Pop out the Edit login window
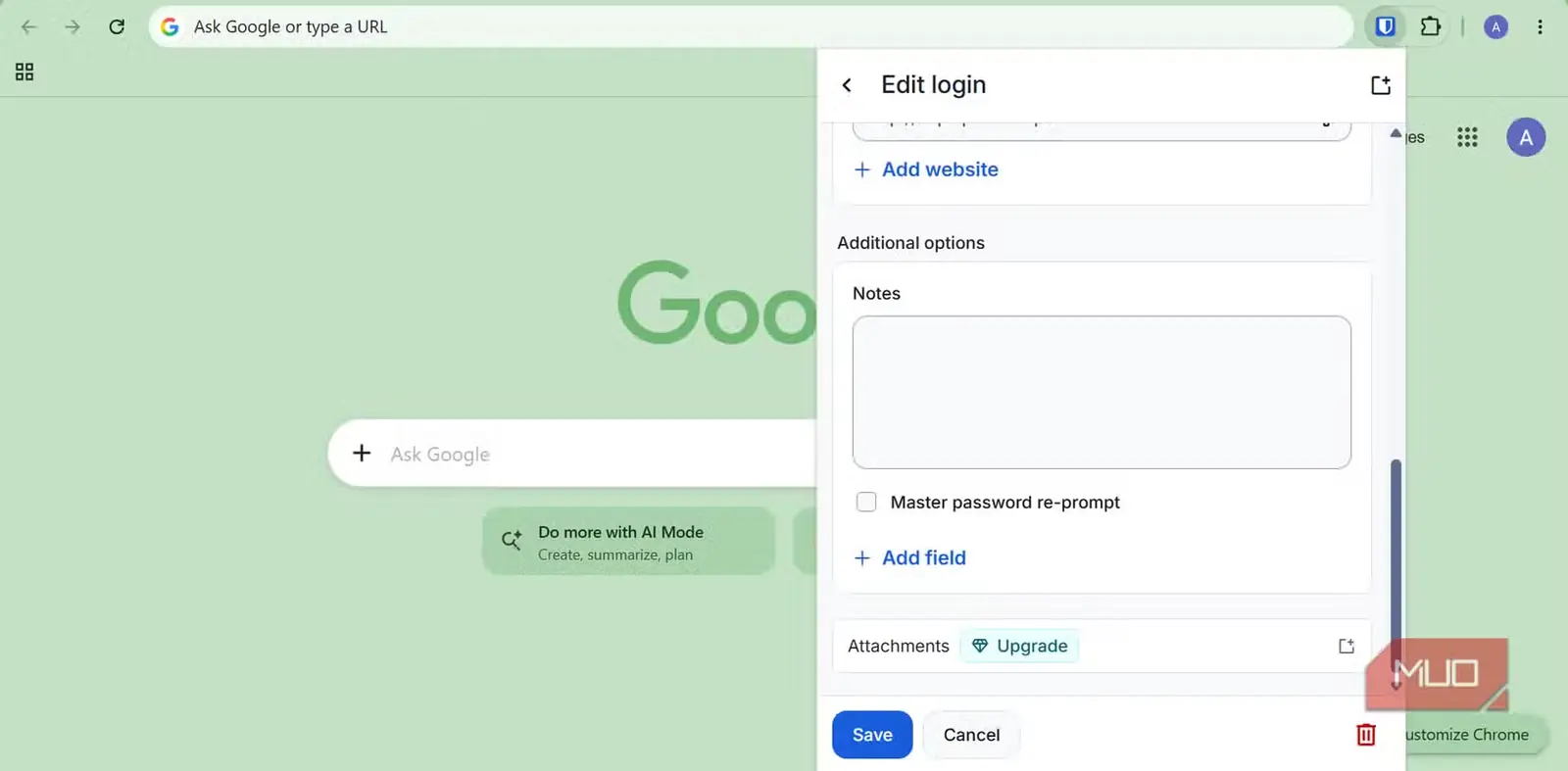 [x=1380, y=85]
